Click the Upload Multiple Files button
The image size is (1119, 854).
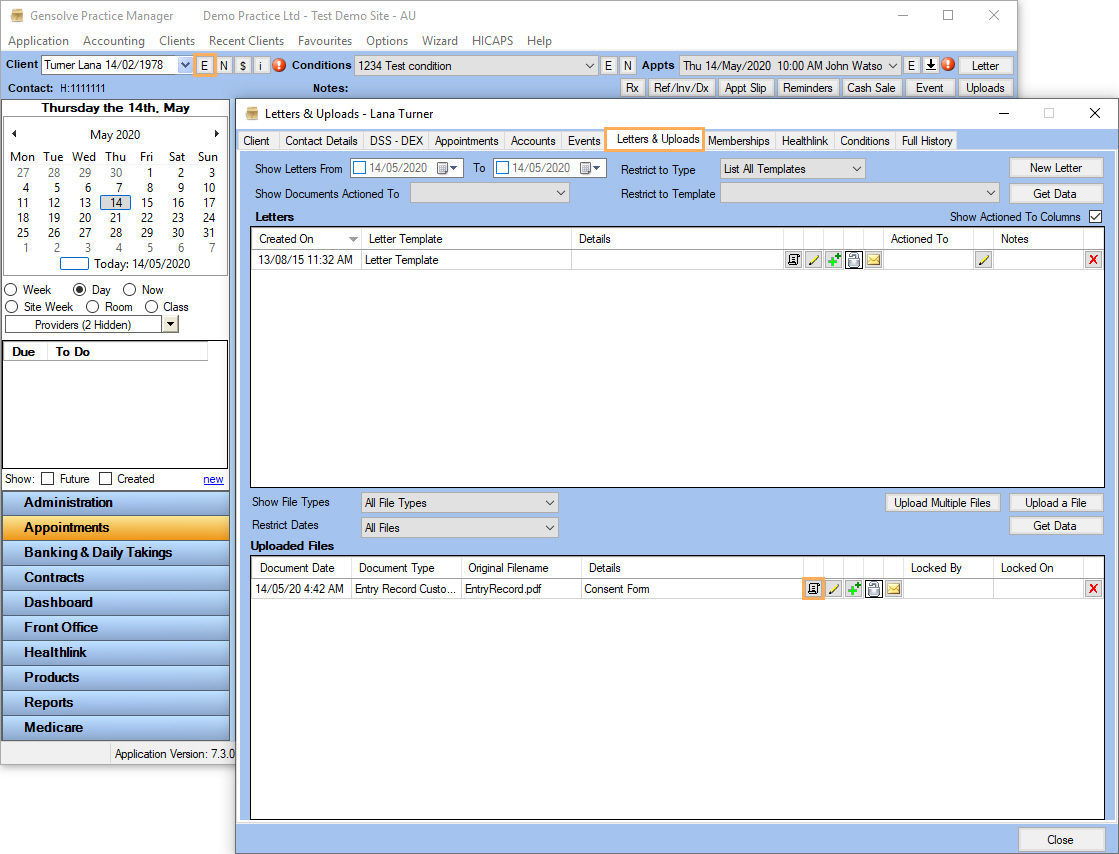[941, 503]
